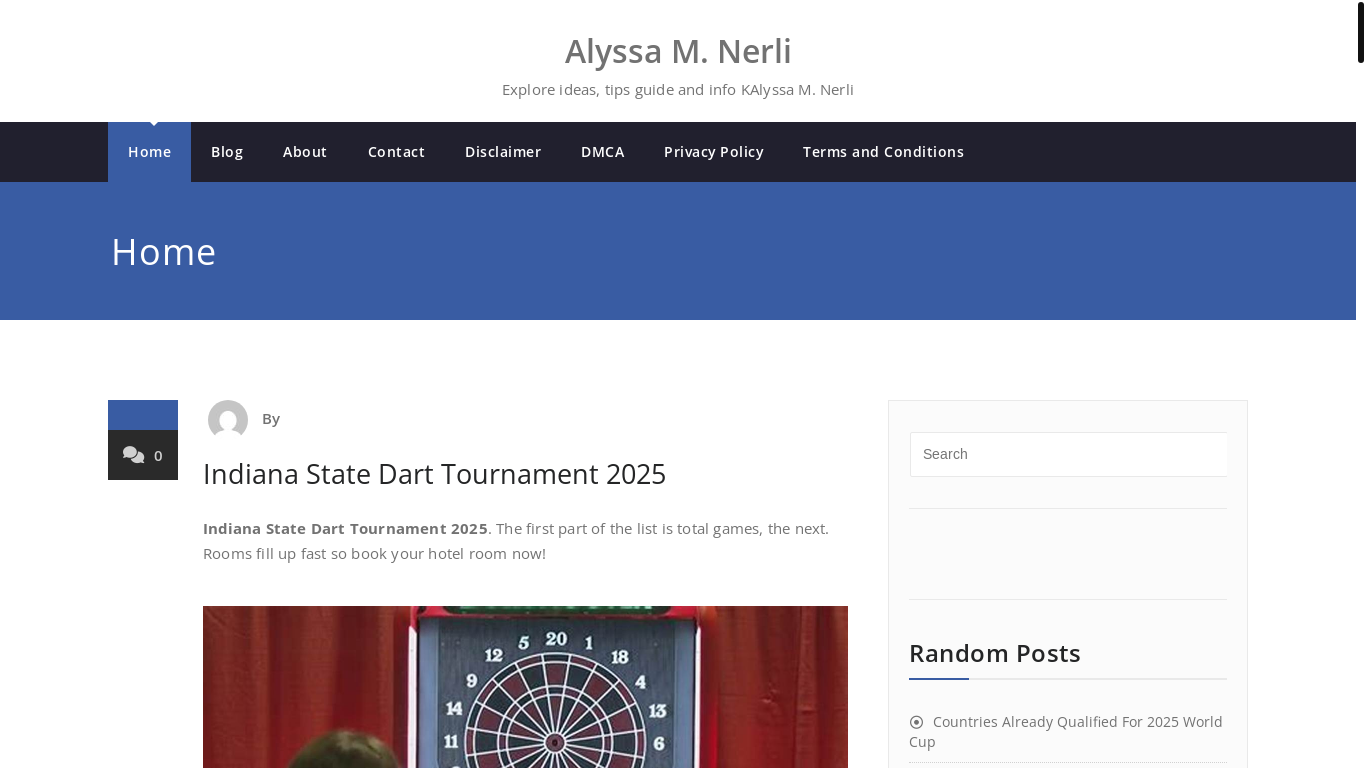Open Indiana State Dart Tournament 2025 post title
This screenshot has height=768, width=1366.
click(x=434, y=474)
